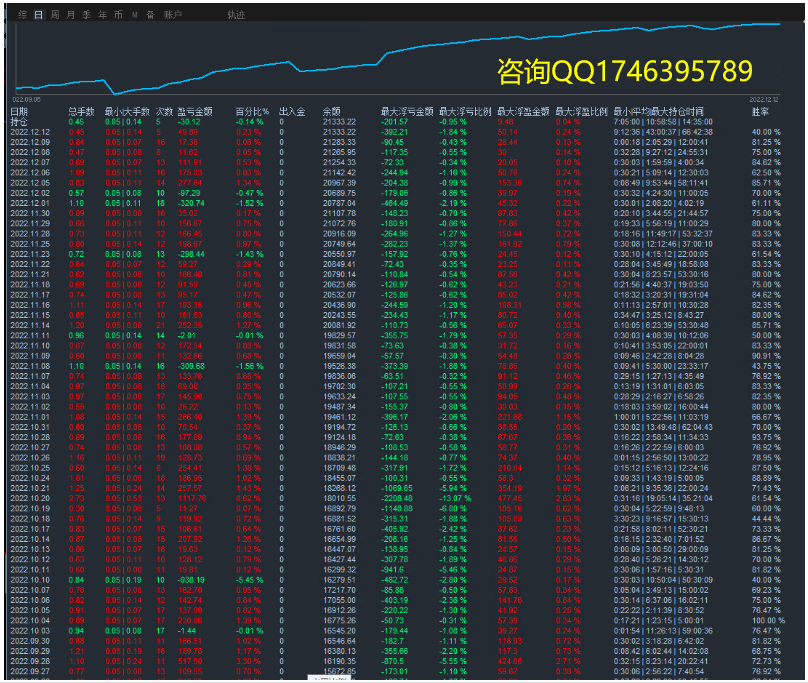Click the 胜率 column header
Viewport: 808px width, 683px height.
click(760, 112)
